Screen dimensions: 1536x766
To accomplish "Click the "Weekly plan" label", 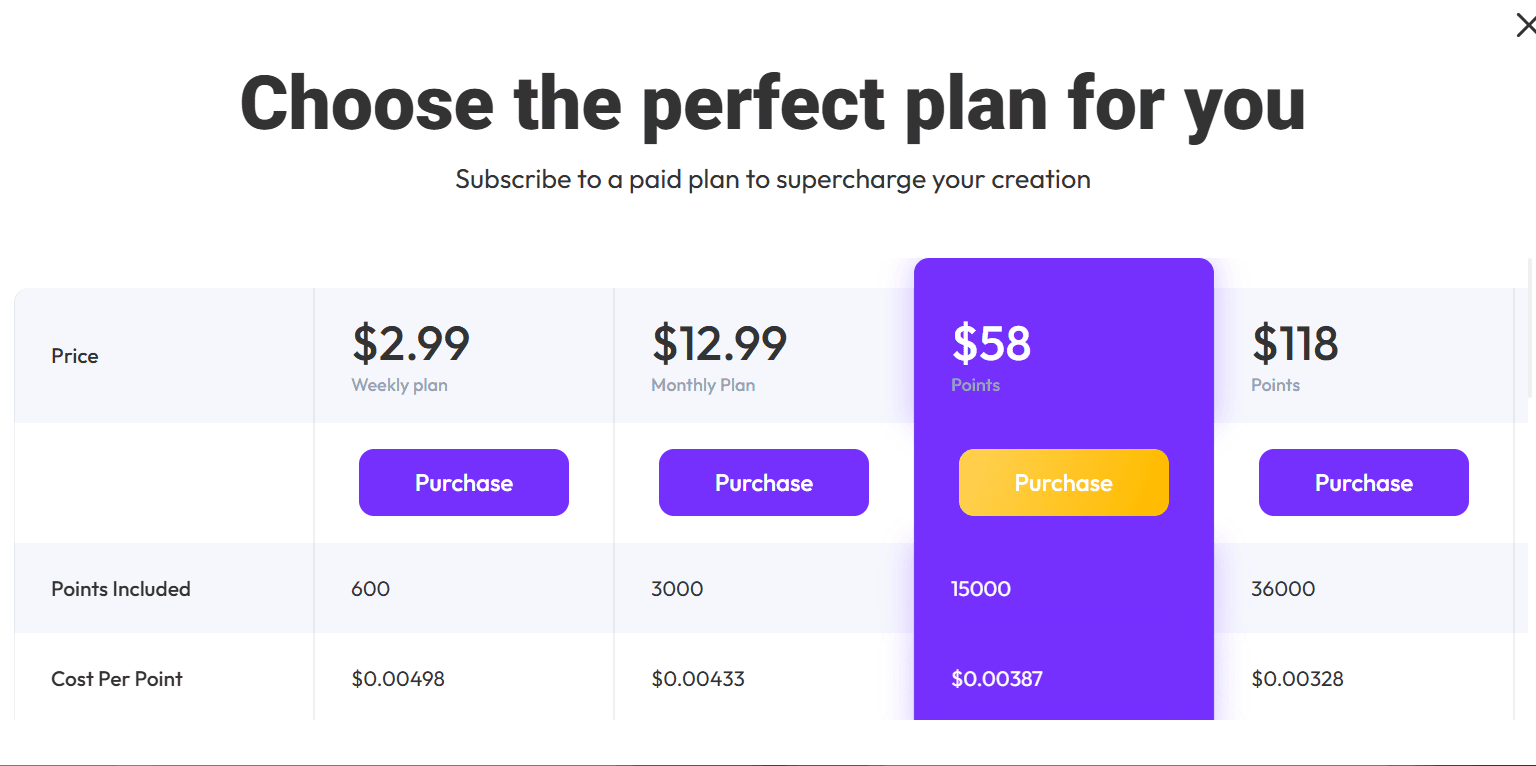I will 399,385.
